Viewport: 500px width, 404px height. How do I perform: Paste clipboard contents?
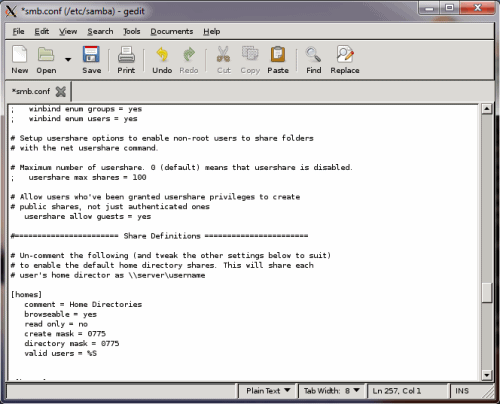tap(278, 54)
